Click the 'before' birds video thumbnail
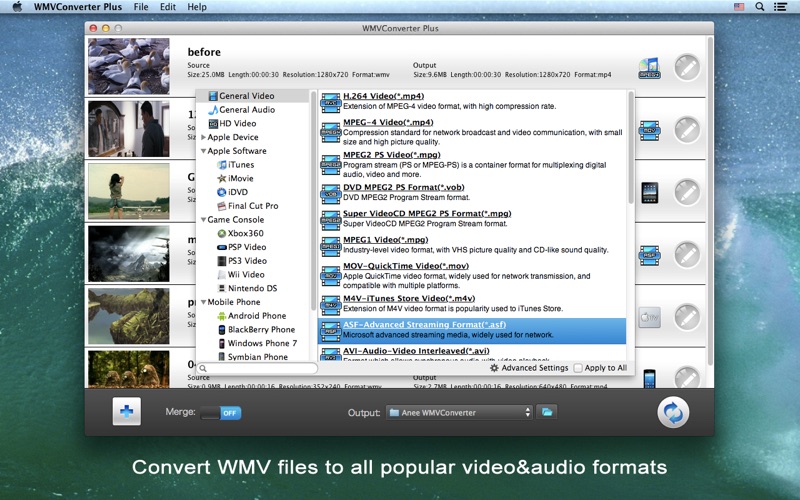Screen dimensions: 800x500 [129, 66]
